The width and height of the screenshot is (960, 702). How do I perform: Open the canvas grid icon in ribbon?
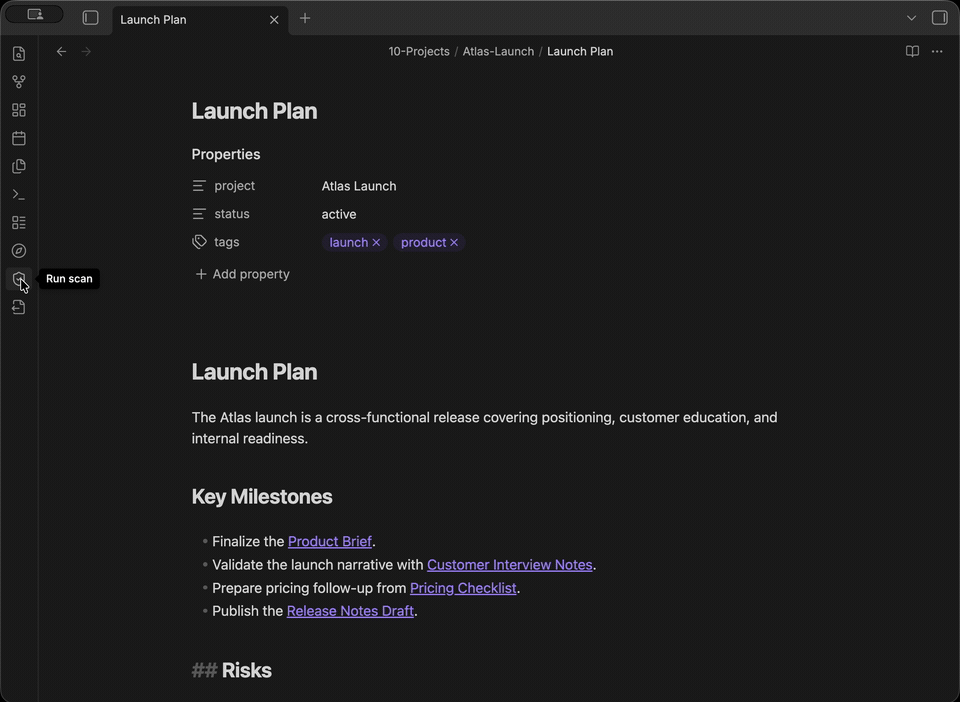(19, 110)
